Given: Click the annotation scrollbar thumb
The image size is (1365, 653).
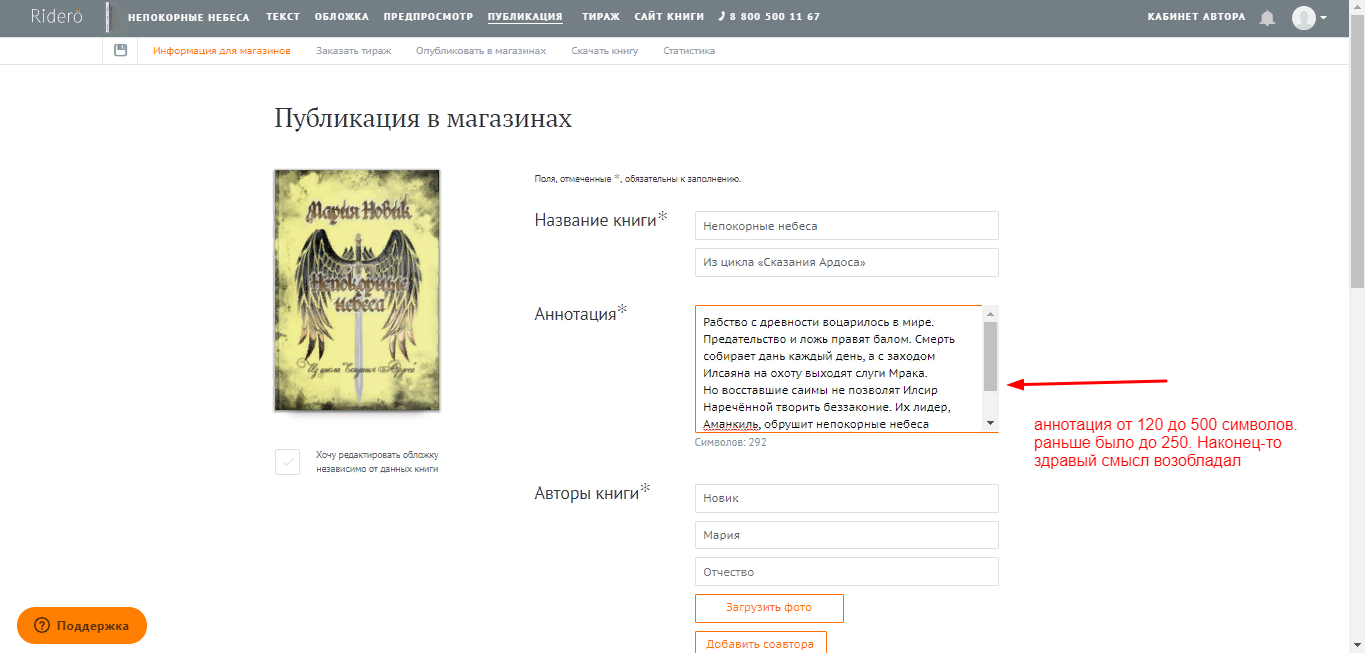Looking at the screenshot, I should click(990, 356).
